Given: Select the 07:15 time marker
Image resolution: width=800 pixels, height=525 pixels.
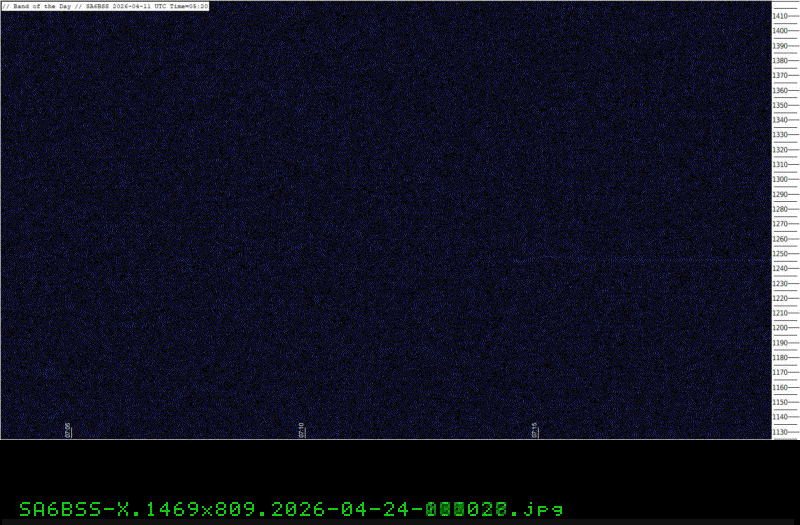Looking at the screenshot, I should click(535, 430).
